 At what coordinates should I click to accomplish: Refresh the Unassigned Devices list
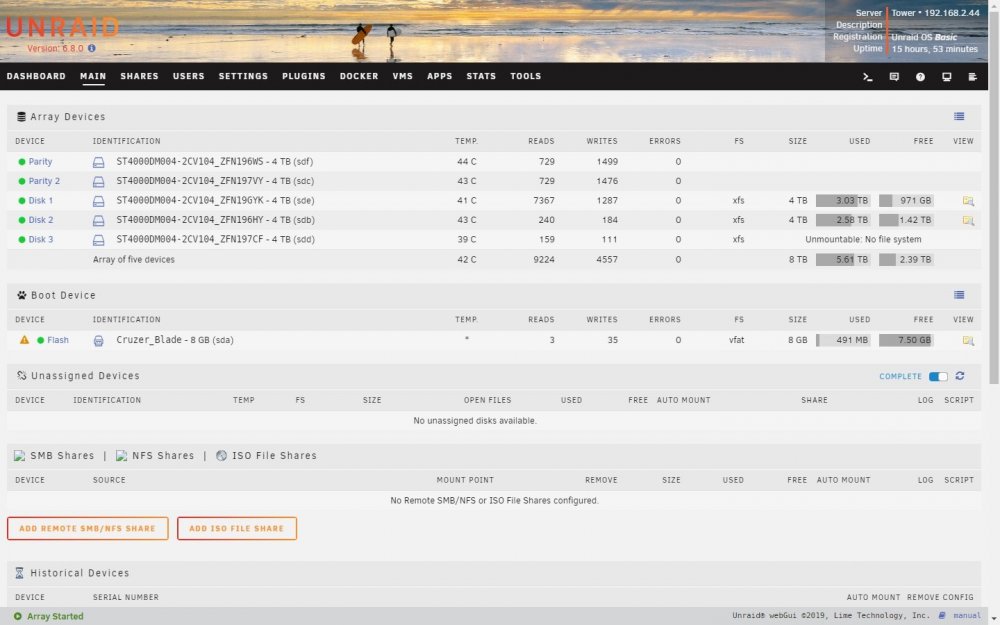tap(960, 376)
